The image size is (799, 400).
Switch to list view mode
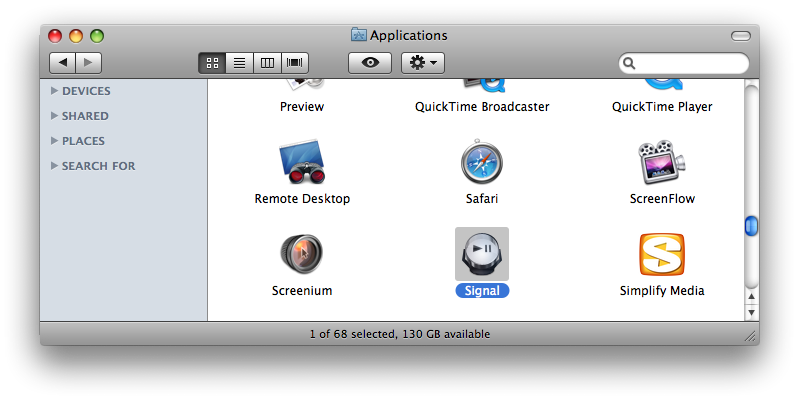point(240,62)
